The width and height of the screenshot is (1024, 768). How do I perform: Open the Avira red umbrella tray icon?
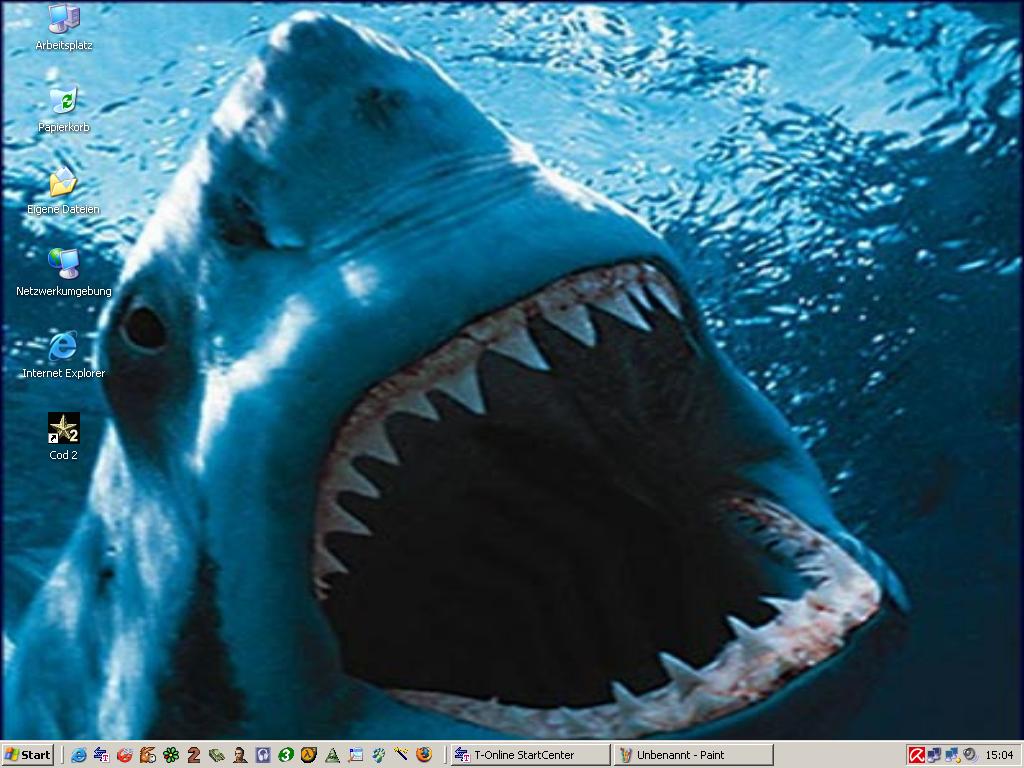pos(917,755)
